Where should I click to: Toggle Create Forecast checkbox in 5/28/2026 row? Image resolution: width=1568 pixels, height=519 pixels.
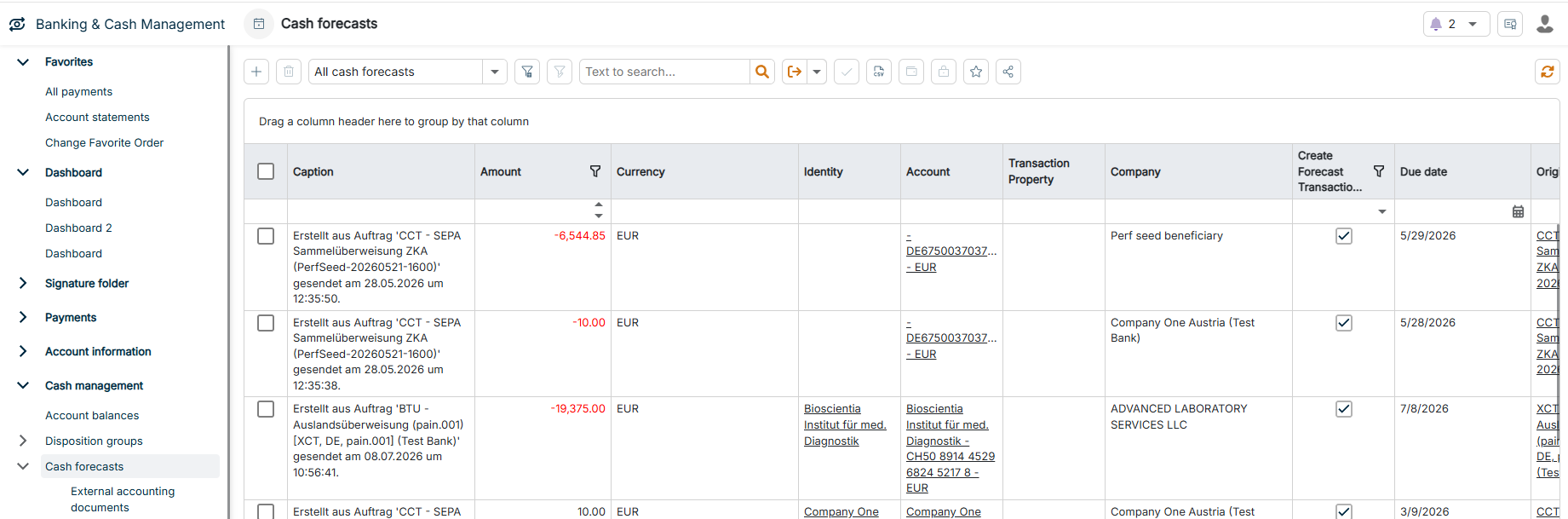(1344, 323)
